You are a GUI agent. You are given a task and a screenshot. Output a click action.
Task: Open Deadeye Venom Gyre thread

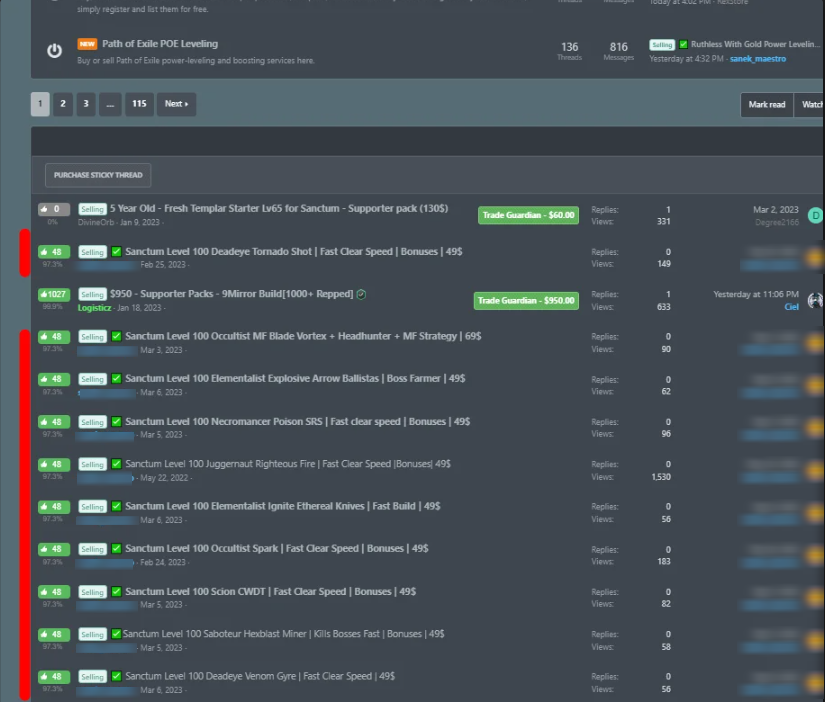(260, 676)
